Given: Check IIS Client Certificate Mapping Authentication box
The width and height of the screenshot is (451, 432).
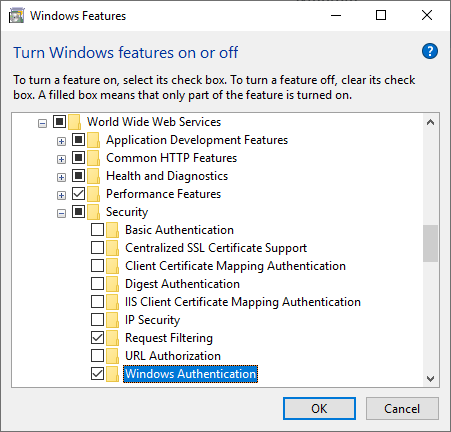Looking at the screenshot, I should (97, 302).
